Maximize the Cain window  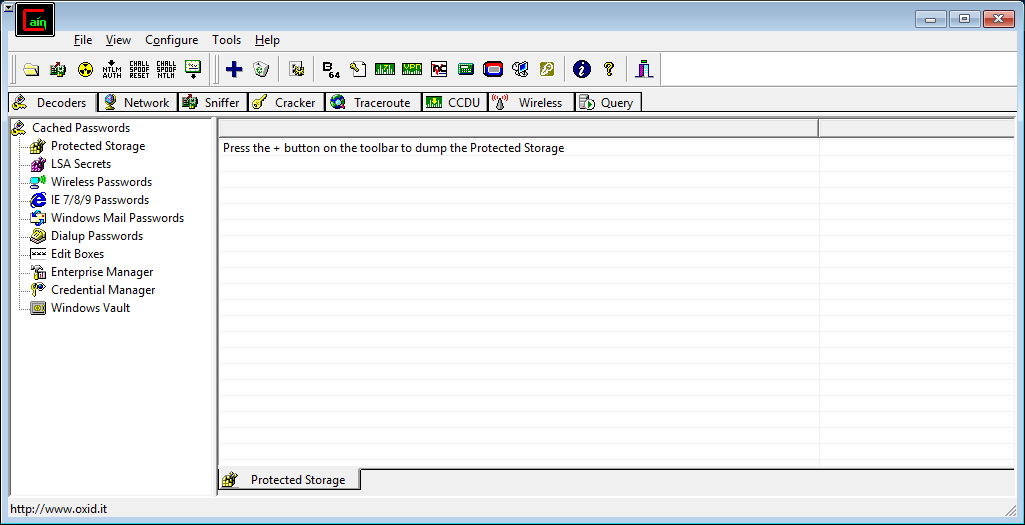pyautogui.click(x=964, y=19)
